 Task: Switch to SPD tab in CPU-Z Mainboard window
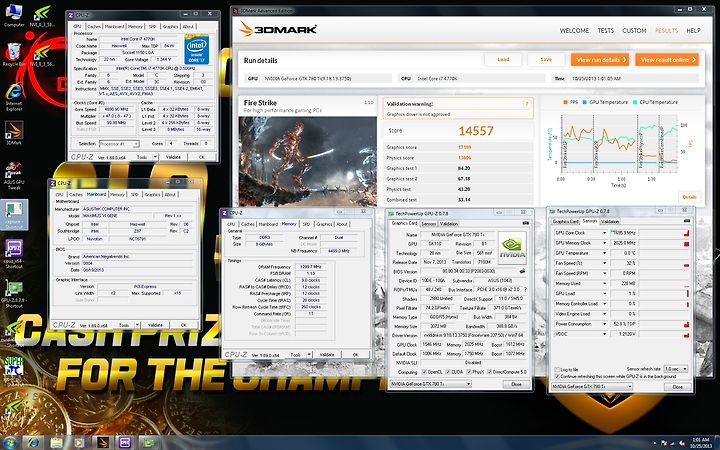tap(135, 195)
